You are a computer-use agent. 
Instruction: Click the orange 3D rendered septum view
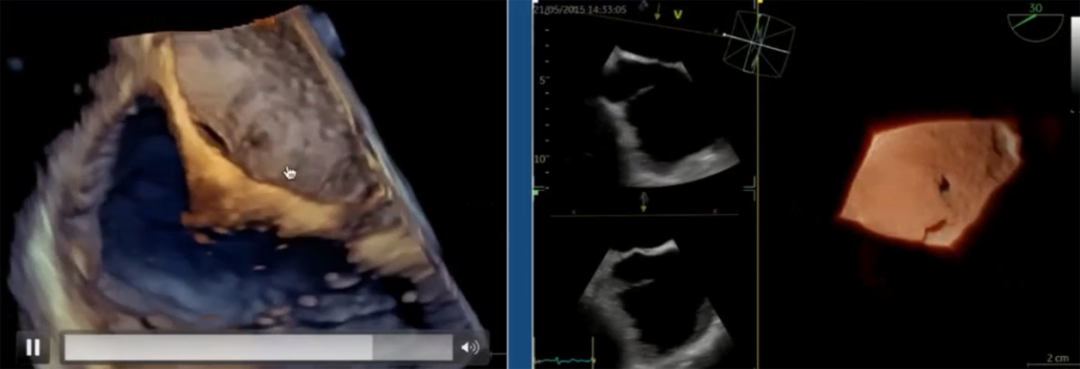pyautogui.click(x=930, y=182)
